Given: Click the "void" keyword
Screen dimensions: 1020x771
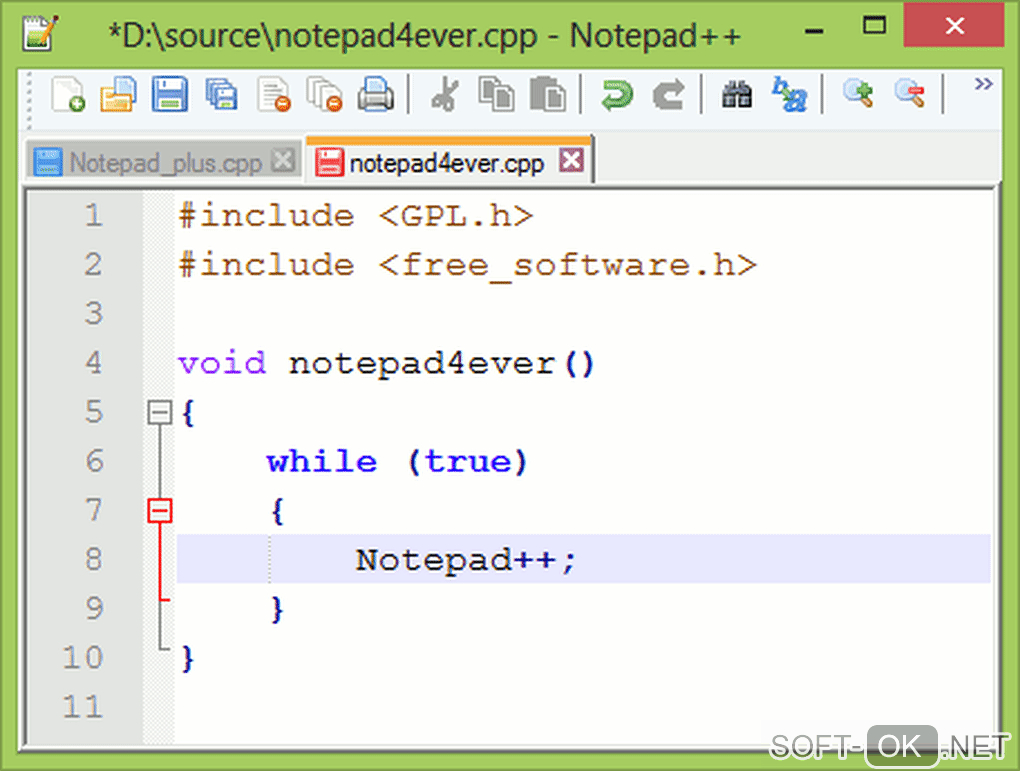Looking at the screenshot, I should 222,363.
